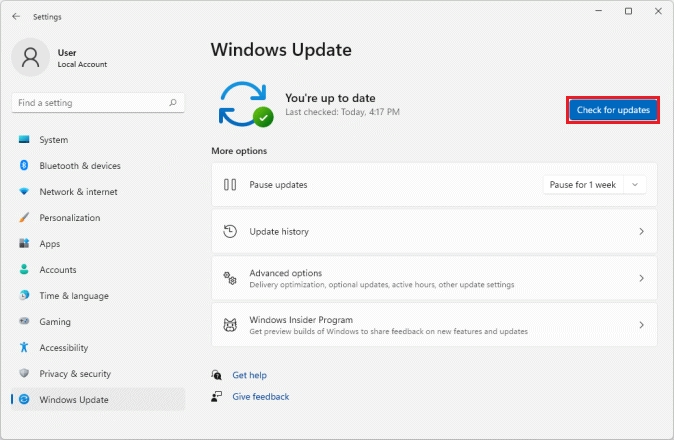The image size is (674, 440).
Task: Select System in the sidebar
Action: pos(54,140)
